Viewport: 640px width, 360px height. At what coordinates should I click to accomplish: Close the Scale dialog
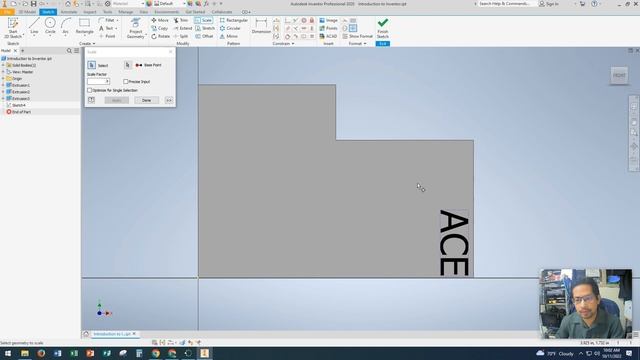(x=171, y=52)
